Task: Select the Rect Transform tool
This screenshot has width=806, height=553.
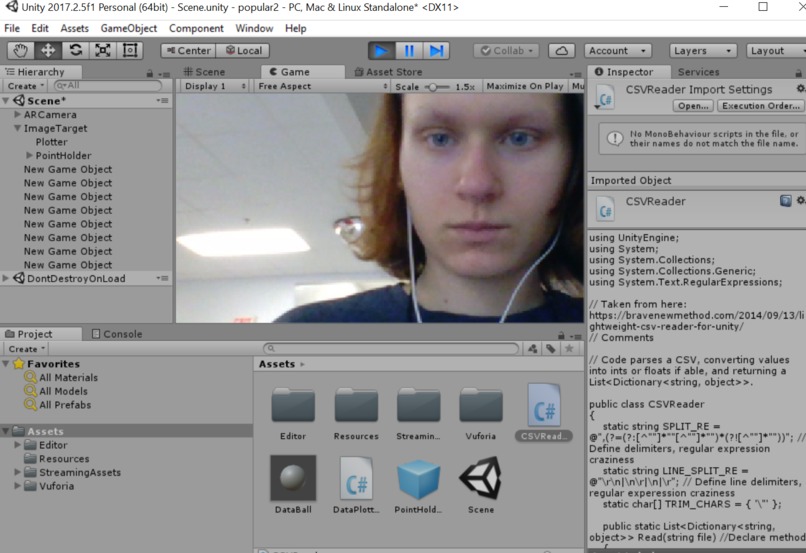Action: pyautogui.click(x=130, y=50)
